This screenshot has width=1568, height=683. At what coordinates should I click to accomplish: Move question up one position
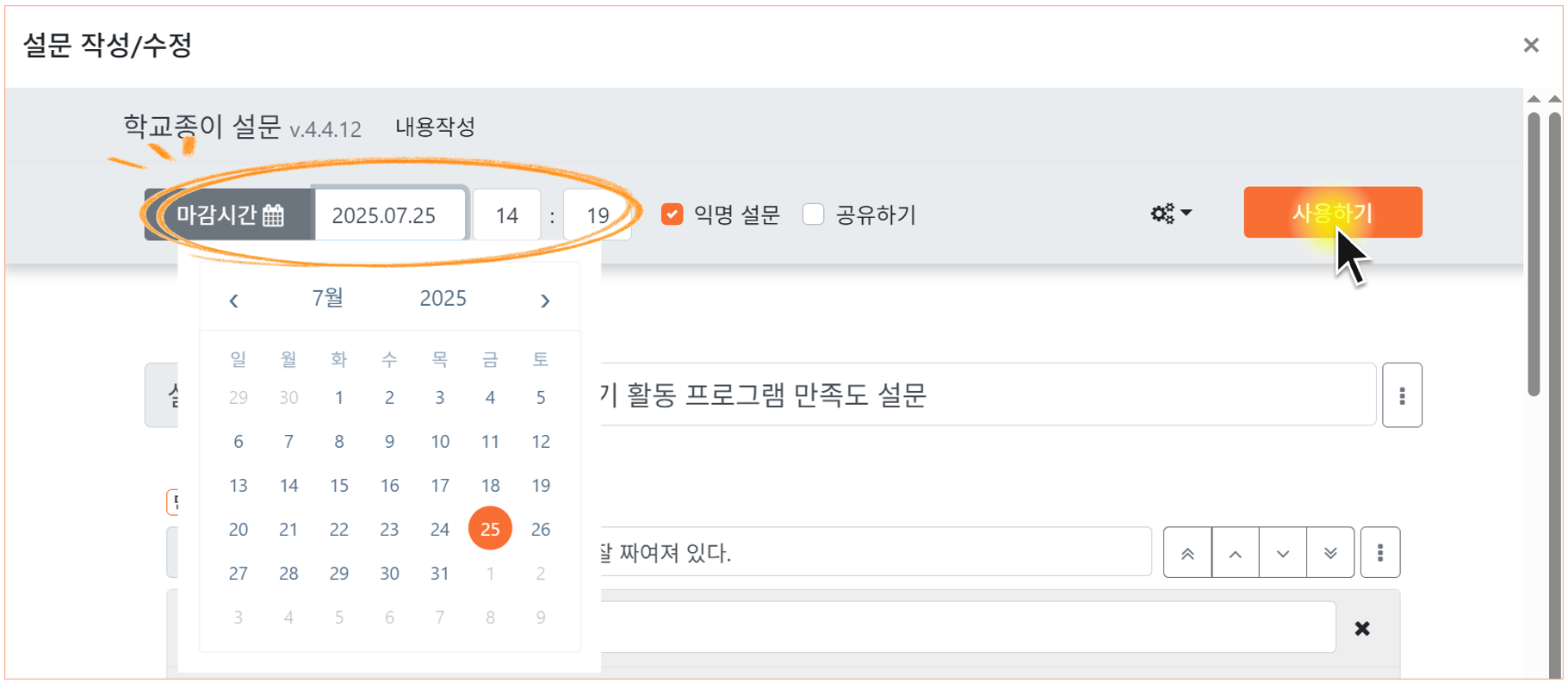coord(1235,553)
